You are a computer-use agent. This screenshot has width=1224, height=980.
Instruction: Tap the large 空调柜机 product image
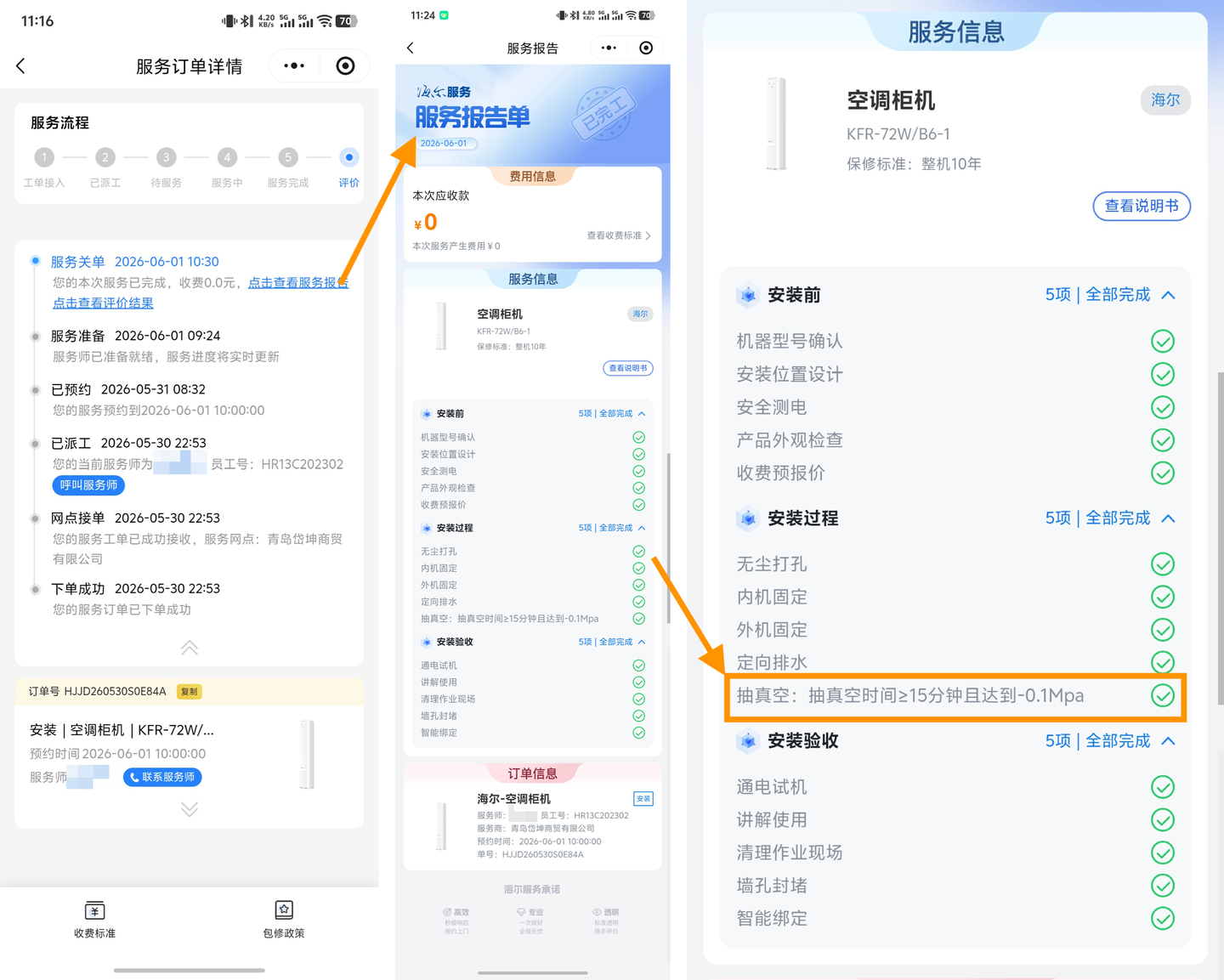point(776,124)
